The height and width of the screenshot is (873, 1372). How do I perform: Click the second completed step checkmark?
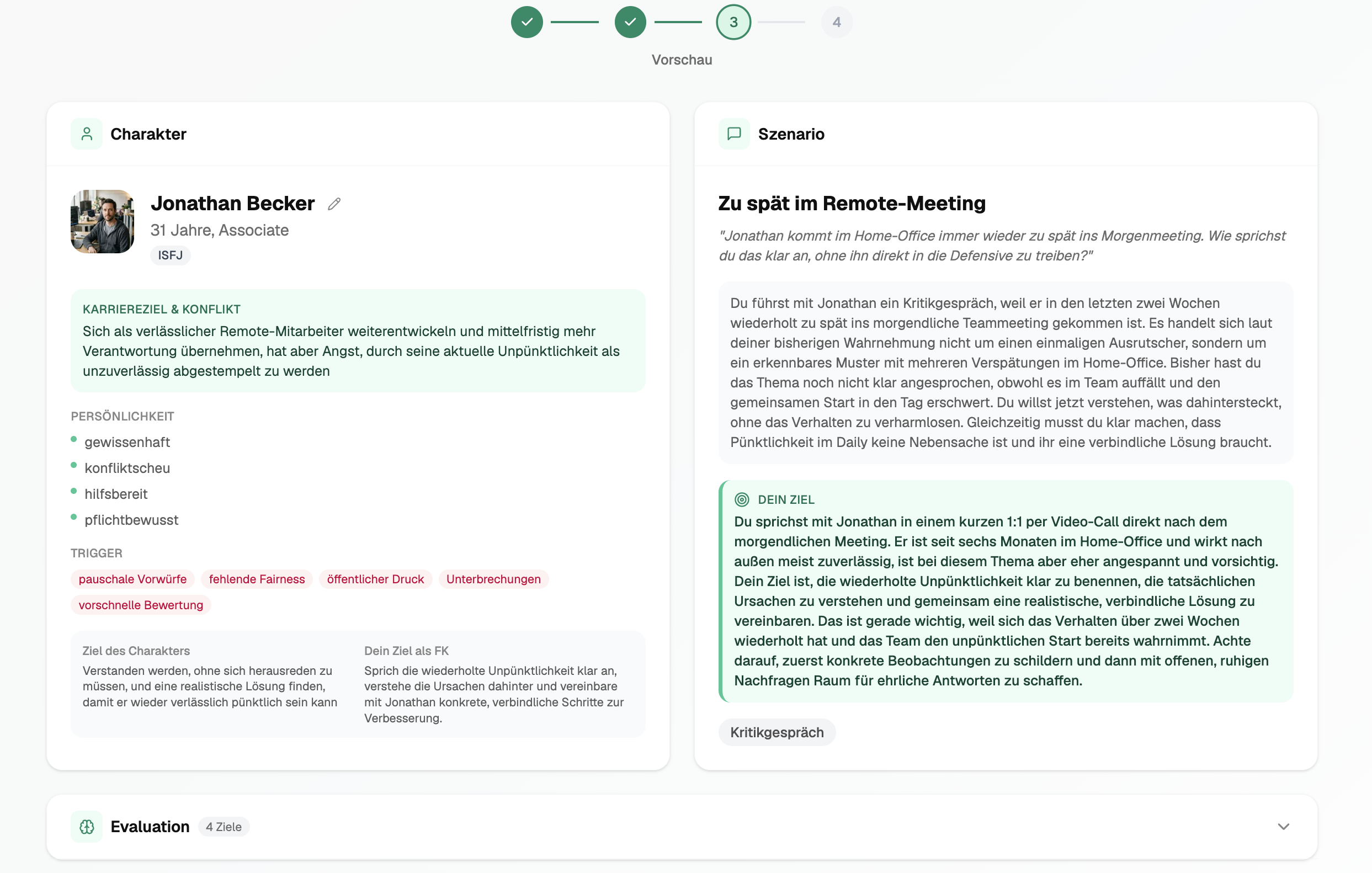point(630,22)
